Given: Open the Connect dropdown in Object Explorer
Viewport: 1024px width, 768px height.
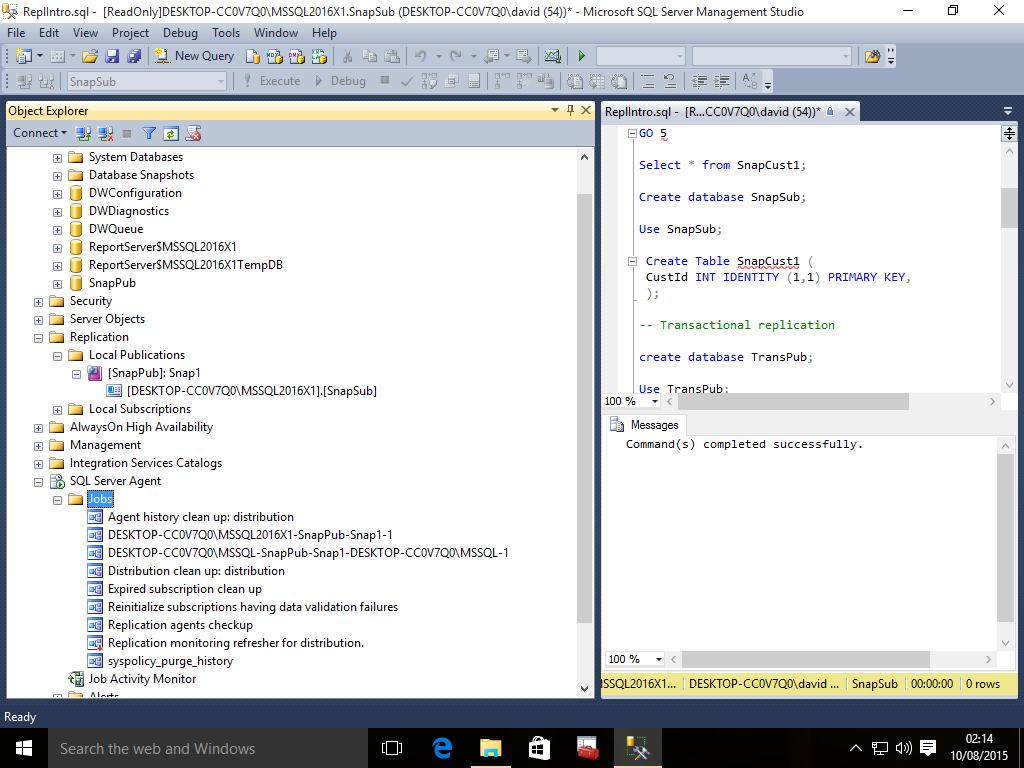Looking at the screenshot, I should pyautogui.click(x=40, y=133).
